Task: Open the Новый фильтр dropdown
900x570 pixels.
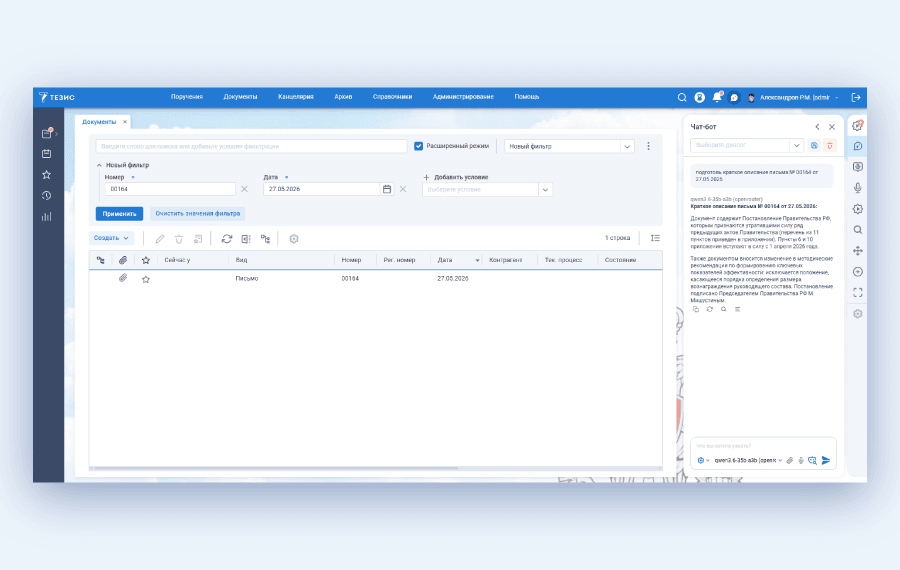Action: click(627, 146)
